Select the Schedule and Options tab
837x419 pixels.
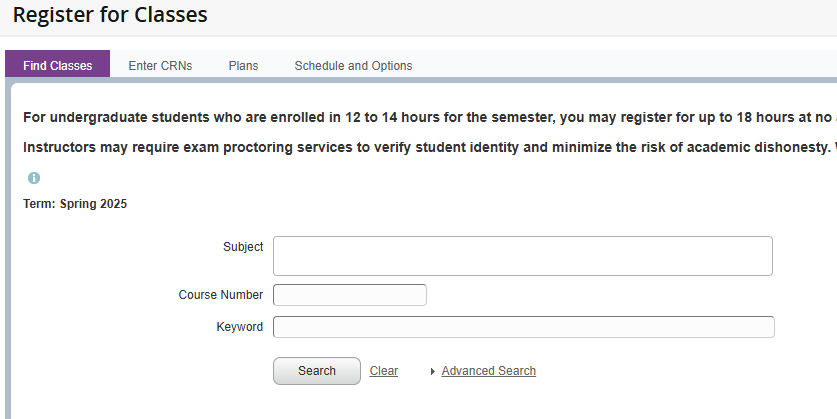tap(353, 66)
